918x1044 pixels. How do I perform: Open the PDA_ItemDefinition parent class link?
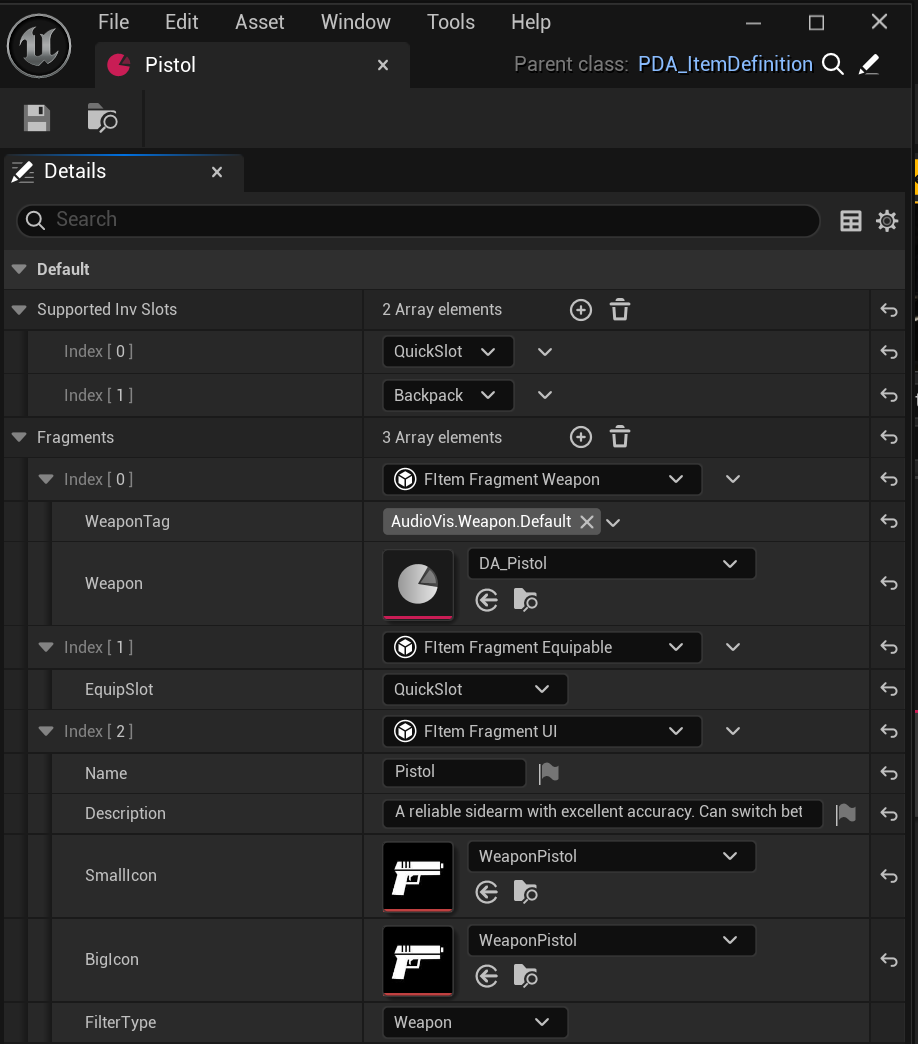point(725,64)
